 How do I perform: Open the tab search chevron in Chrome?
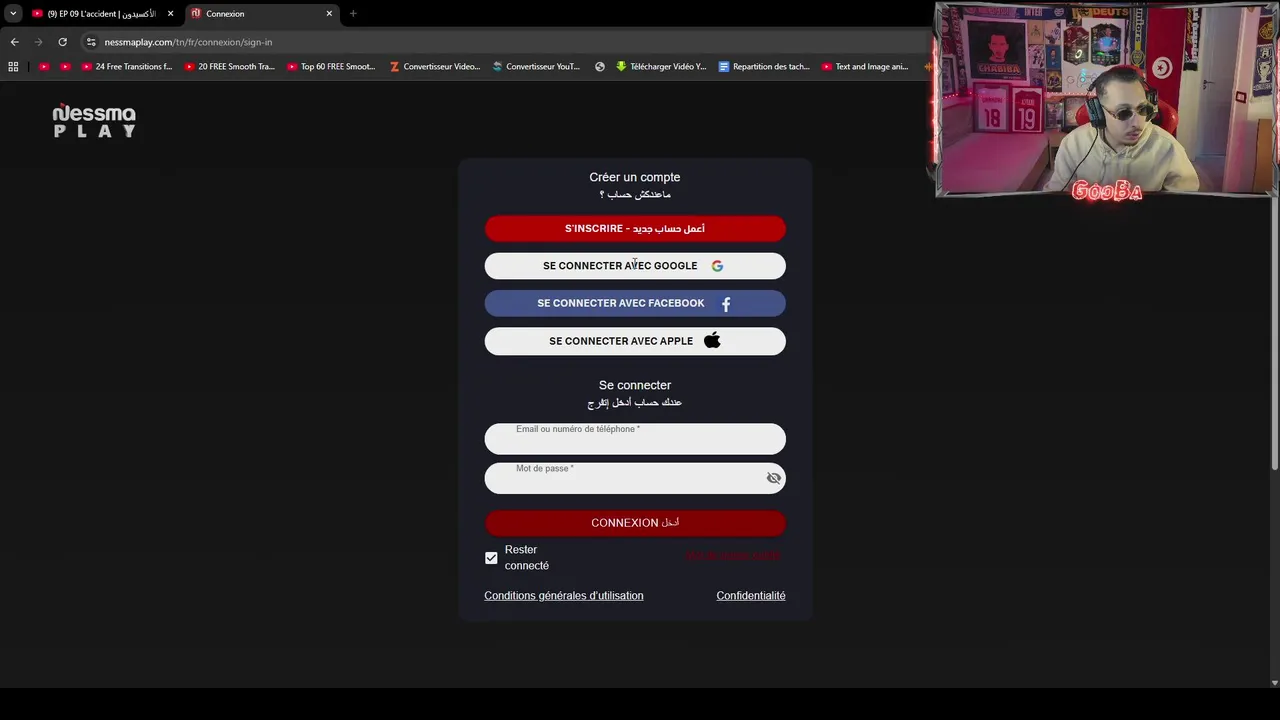pos(13,14)
